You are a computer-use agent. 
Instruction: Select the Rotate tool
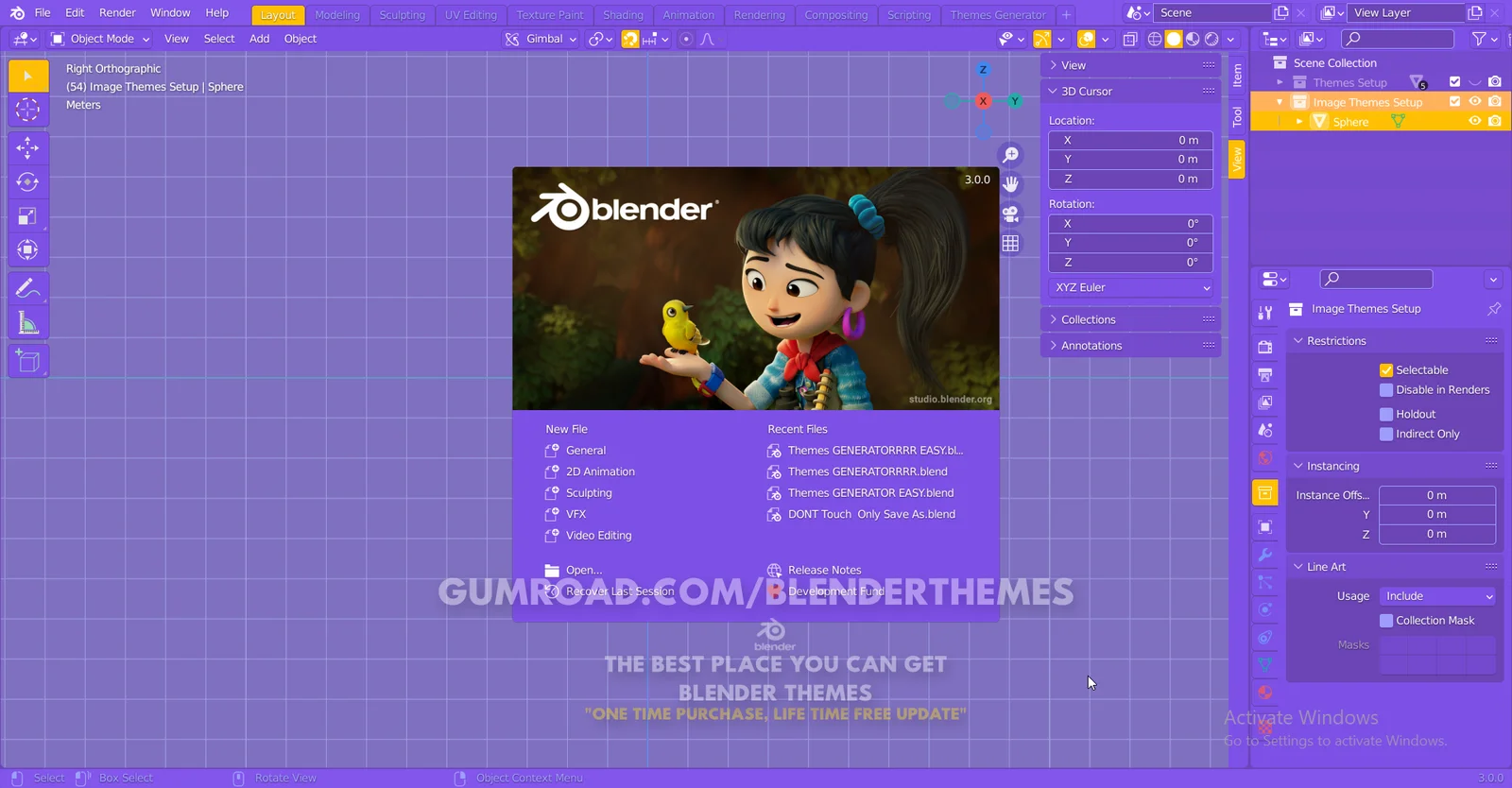click(x=28, y=181)
